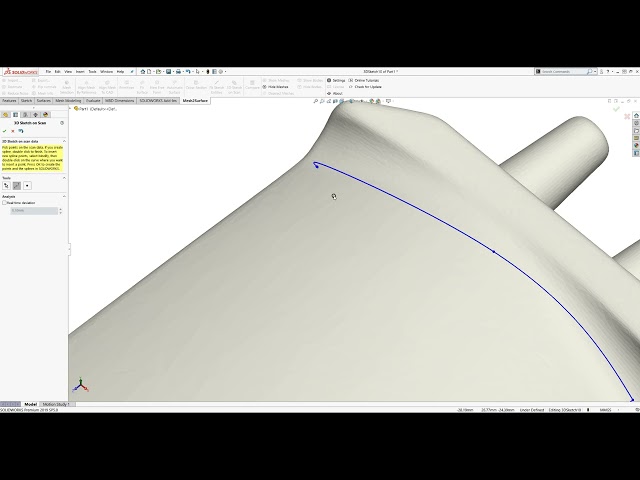
Task: Open the View menu
Action: point(68,71)
